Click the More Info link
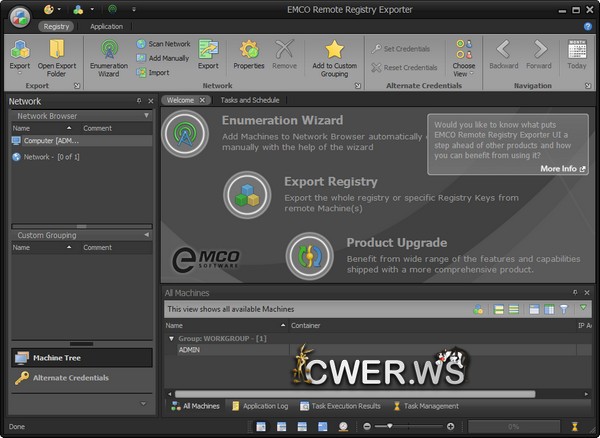This screenshot has width=600, height=438. (x=563, y=169)
